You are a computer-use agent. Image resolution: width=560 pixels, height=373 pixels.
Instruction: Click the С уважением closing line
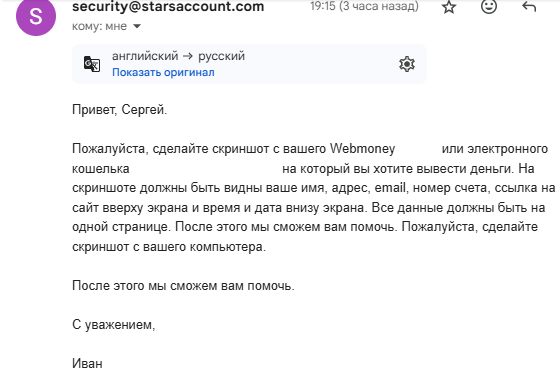pyautogui.click(x=114, y=325)
